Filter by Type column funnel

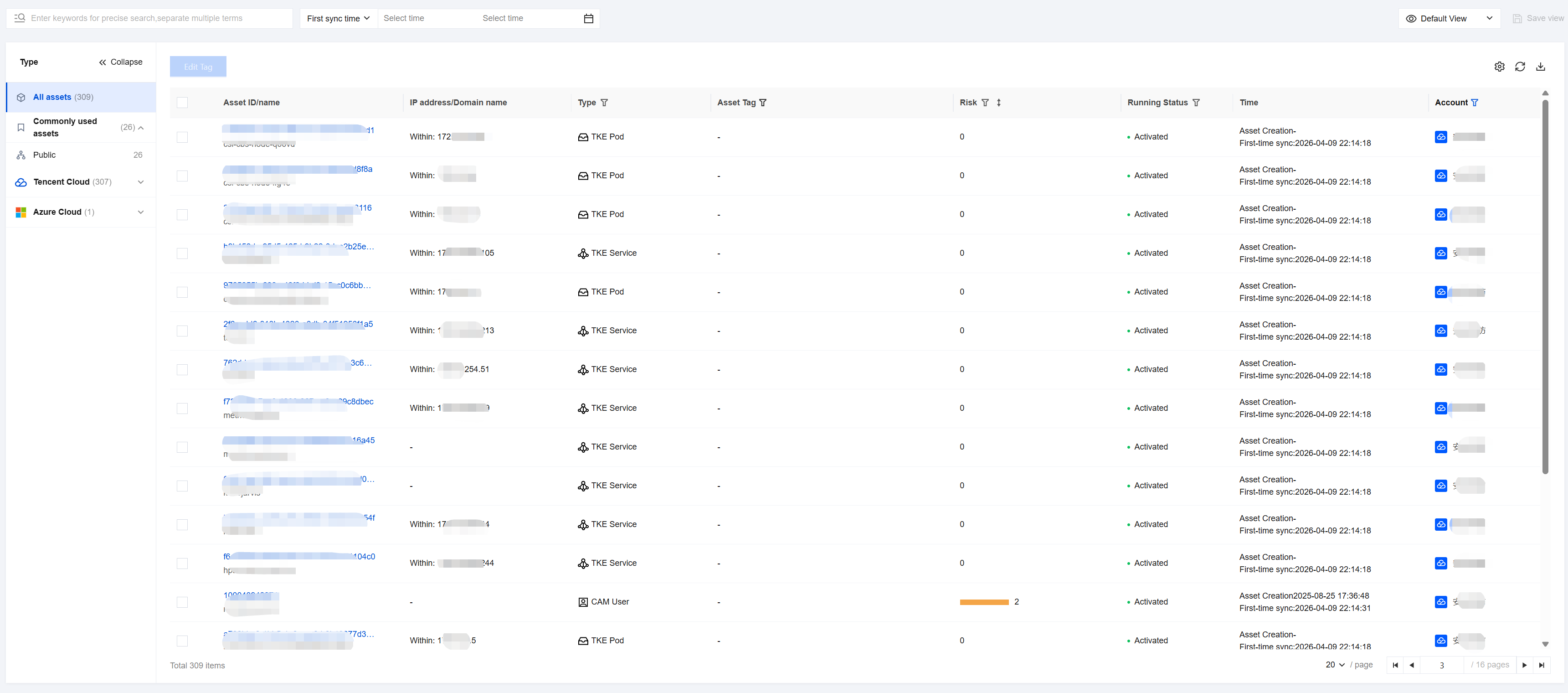tap(604, 103)
